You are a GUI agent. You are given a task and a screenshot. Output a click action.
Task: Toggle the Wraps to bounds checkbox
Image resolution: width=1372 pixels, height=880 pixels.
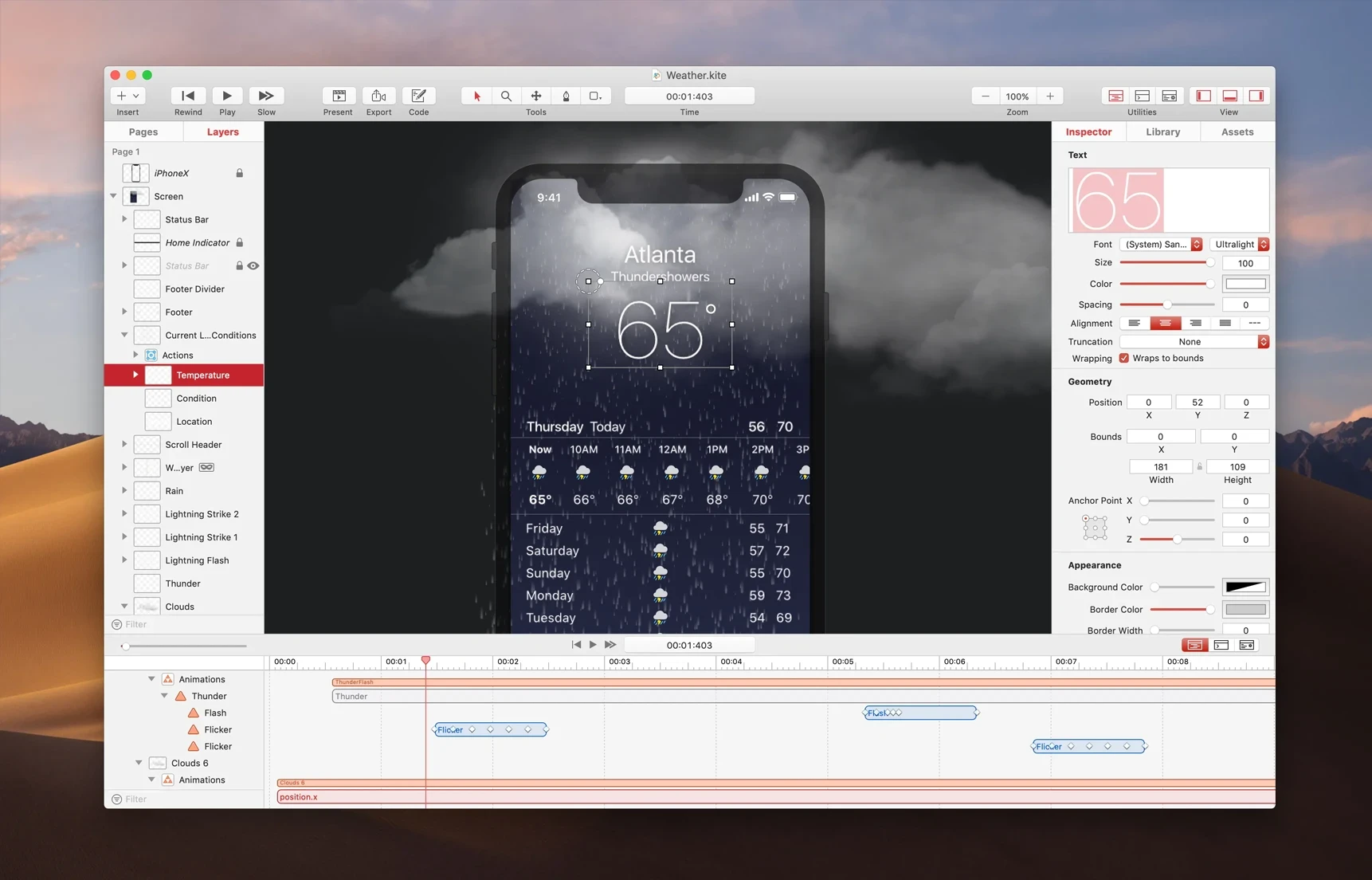pos(1124,358)
